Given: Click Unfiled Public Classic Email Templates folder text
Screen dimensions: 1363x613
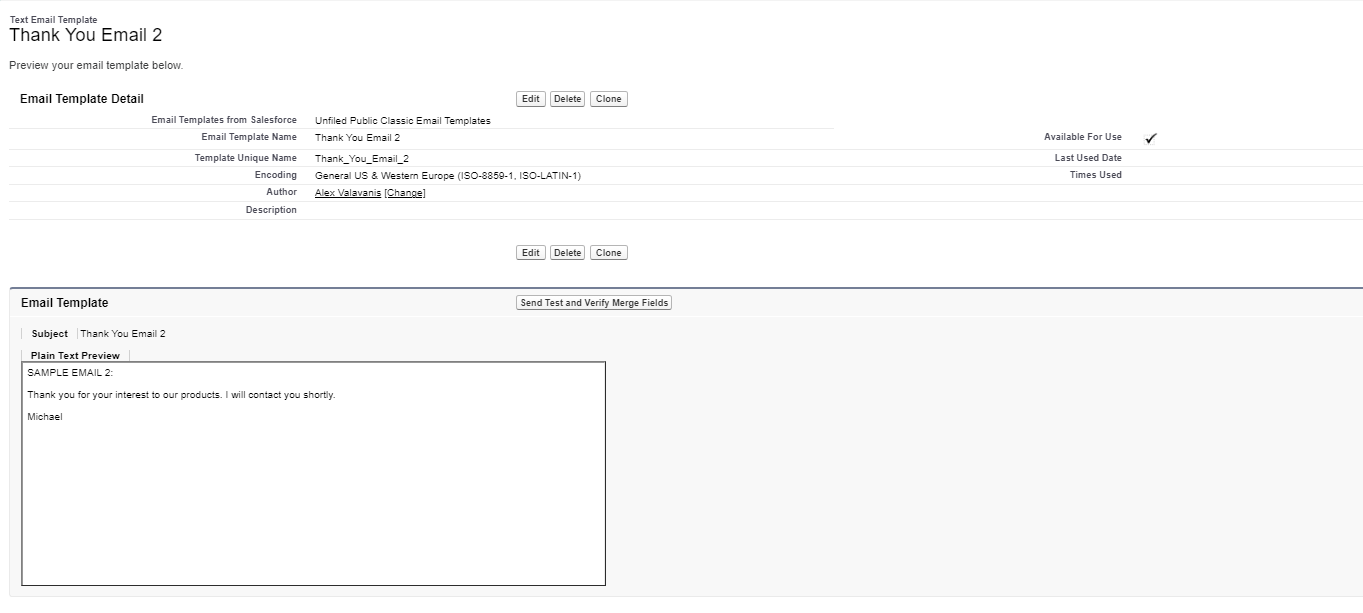Looking at the screenshot, I should (402, 121).
